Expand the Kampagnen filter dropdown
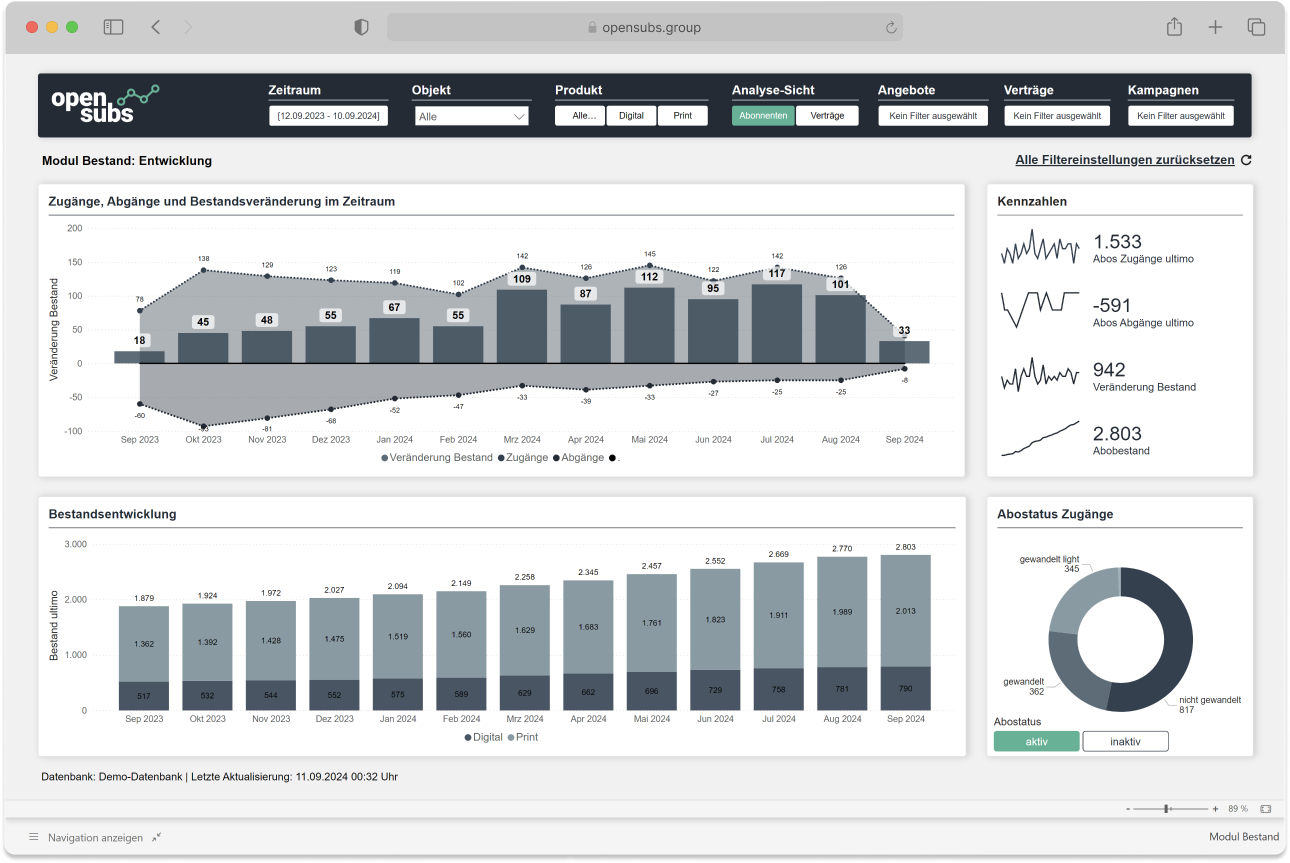Screen dimensions: 1290x863 click(x=1180, y=116)
